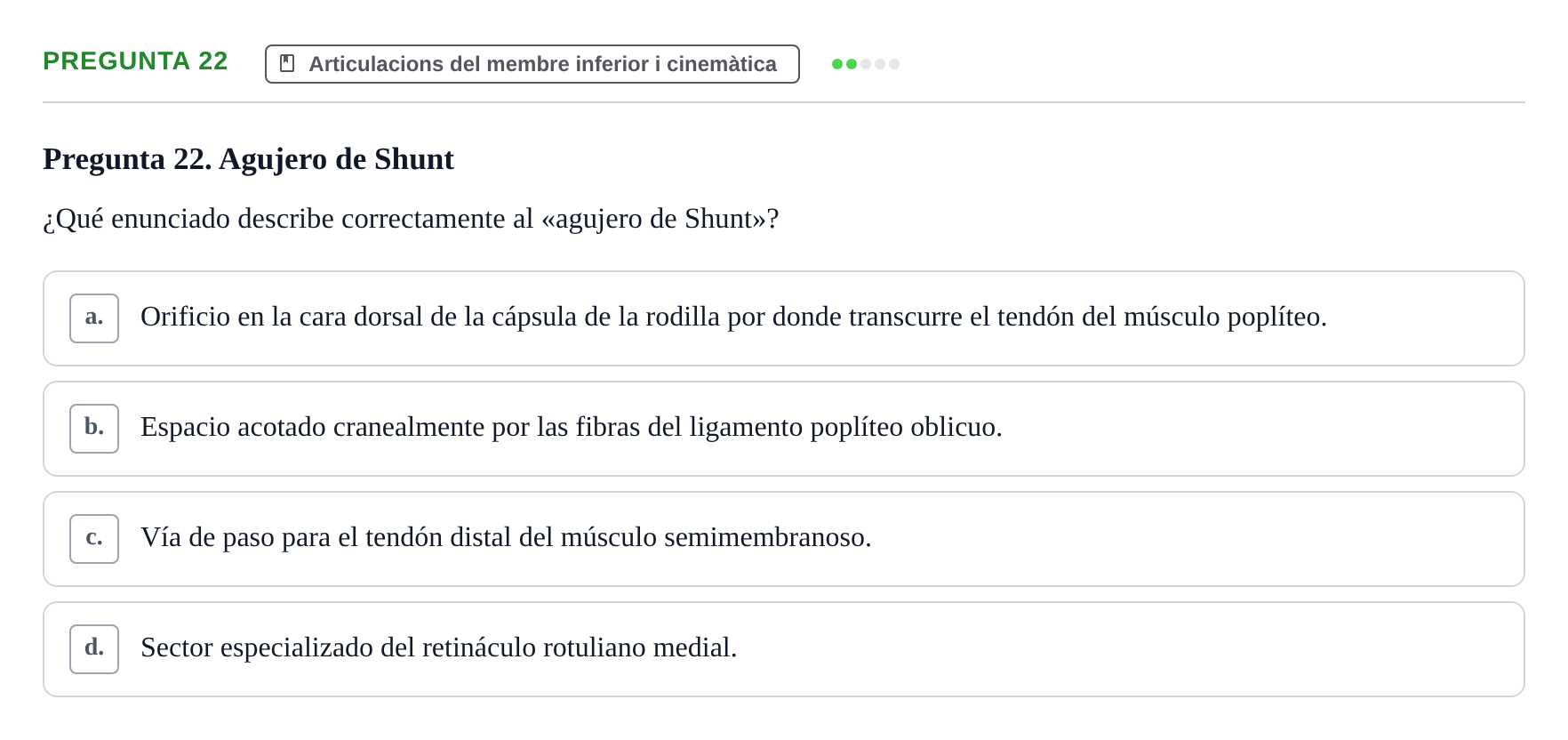Choose the option about the ligamento poplíteo oblicuo
This screenshot has height=740, width=1568.
pyautogui.click(x=783, y=429)
